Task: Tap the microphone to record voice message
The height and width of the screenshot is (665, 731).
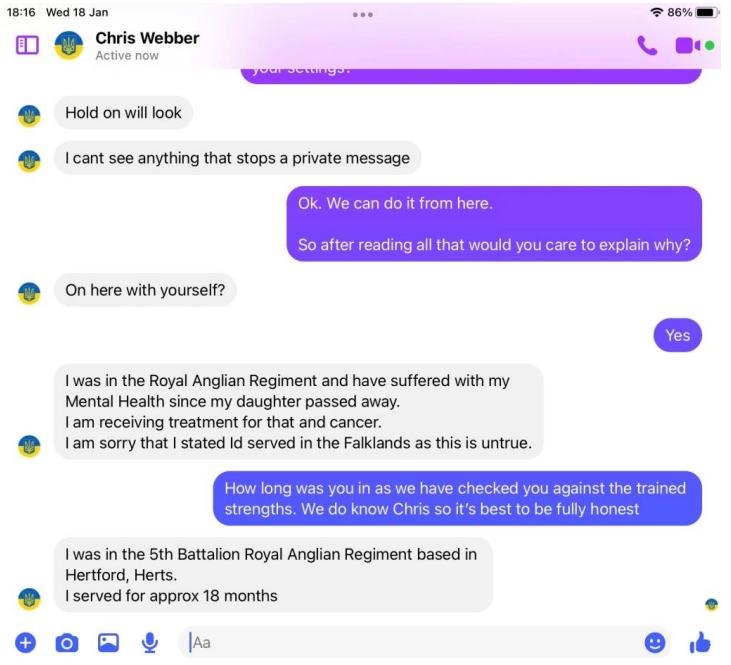Action: (149, 643)
